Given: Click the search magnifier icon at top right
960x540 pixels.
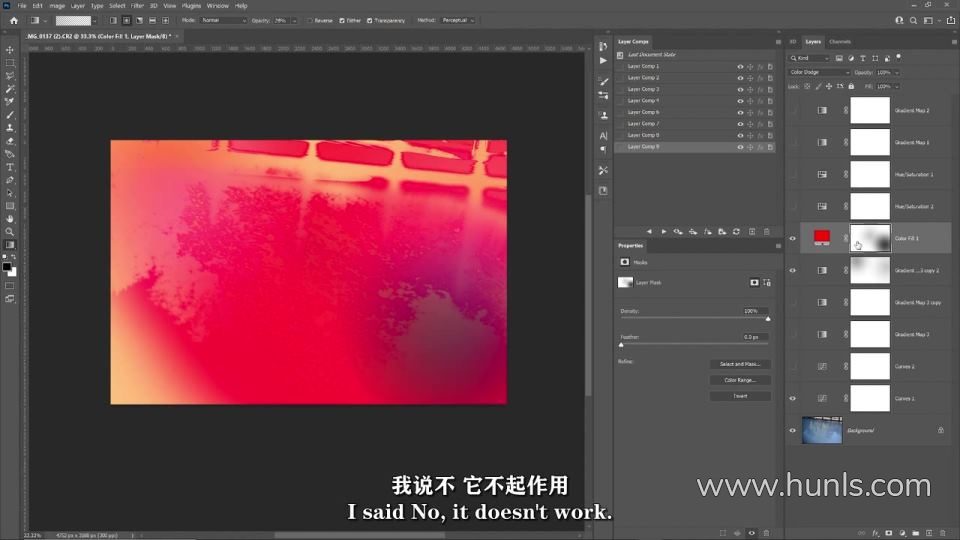Looking at the screenshot, I should click(913, 20).
